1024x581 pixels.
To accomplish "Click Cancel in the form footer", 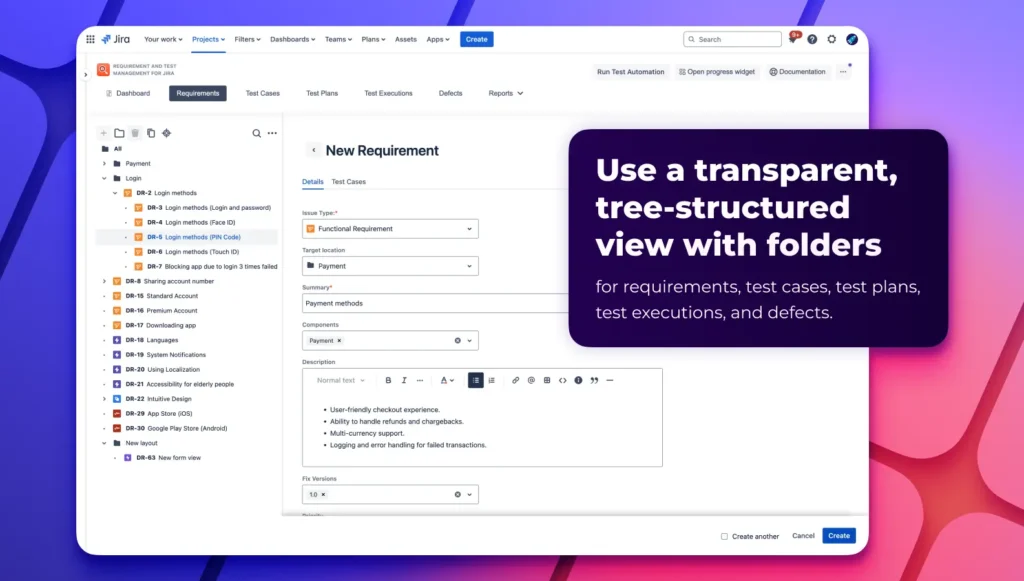I will click(x=803, y=536).
